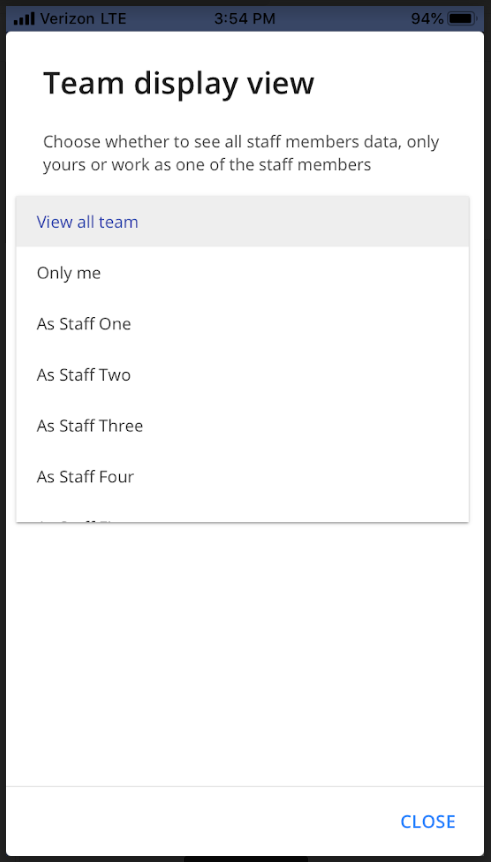Click the divider line above the footer

pyautogui.click(x=245, y=787)
